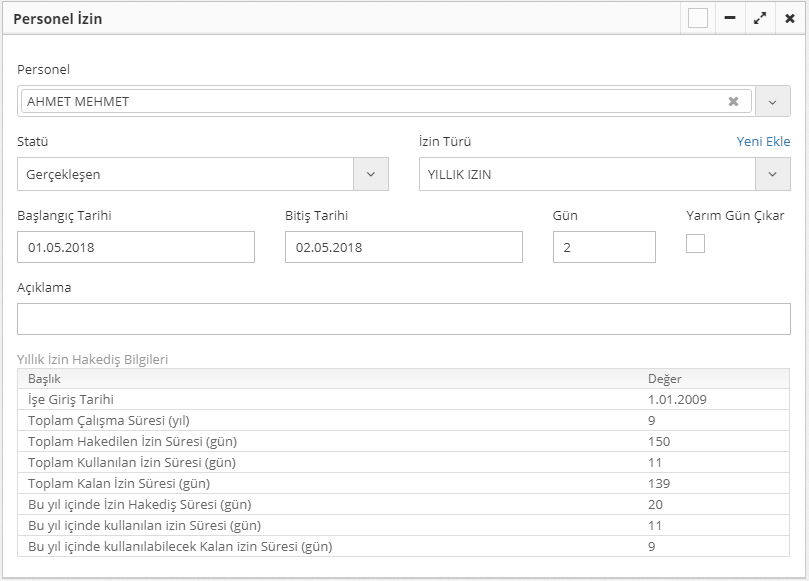The image size is (809, 581).
Task: Minimize the Personel İzin window
Action: tap(730, 18)
